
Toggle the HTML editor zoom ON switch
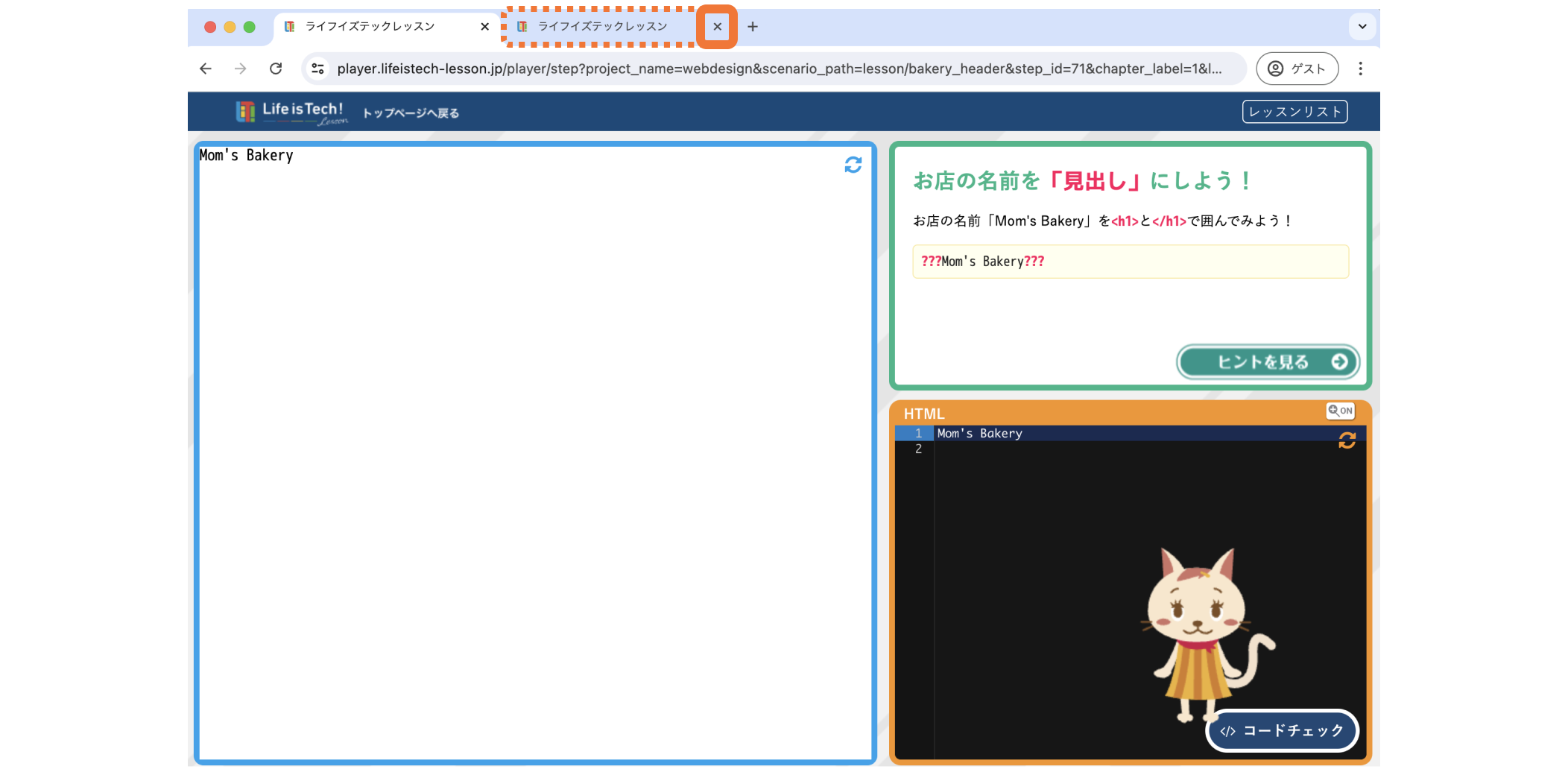click(1340, 411)
